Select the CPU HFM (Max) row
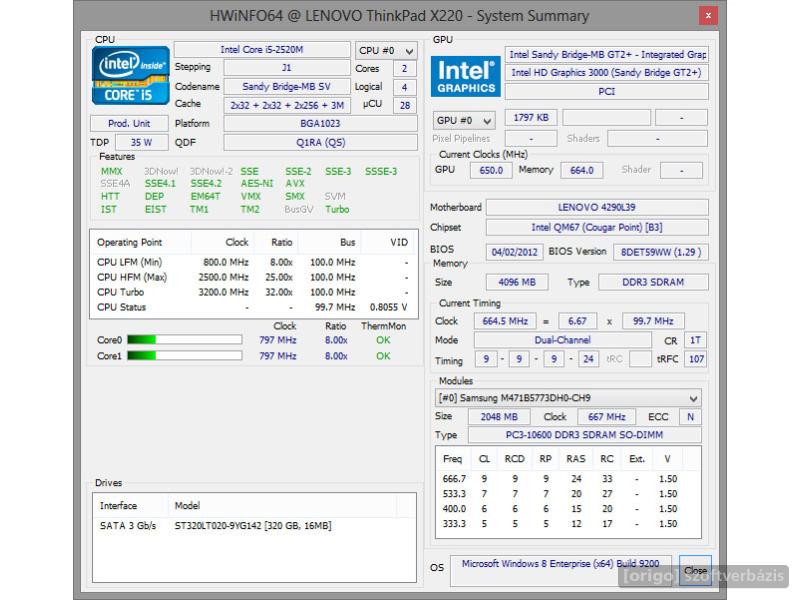The height and width of the screenshot is (600, 800). click(253, 277)
